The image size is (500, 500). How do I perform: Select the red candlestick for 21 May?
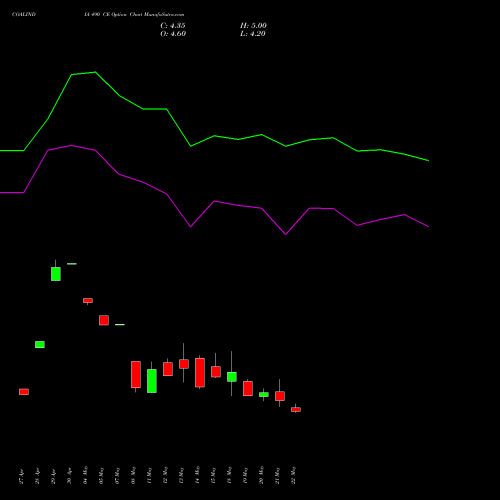[280, 396]
